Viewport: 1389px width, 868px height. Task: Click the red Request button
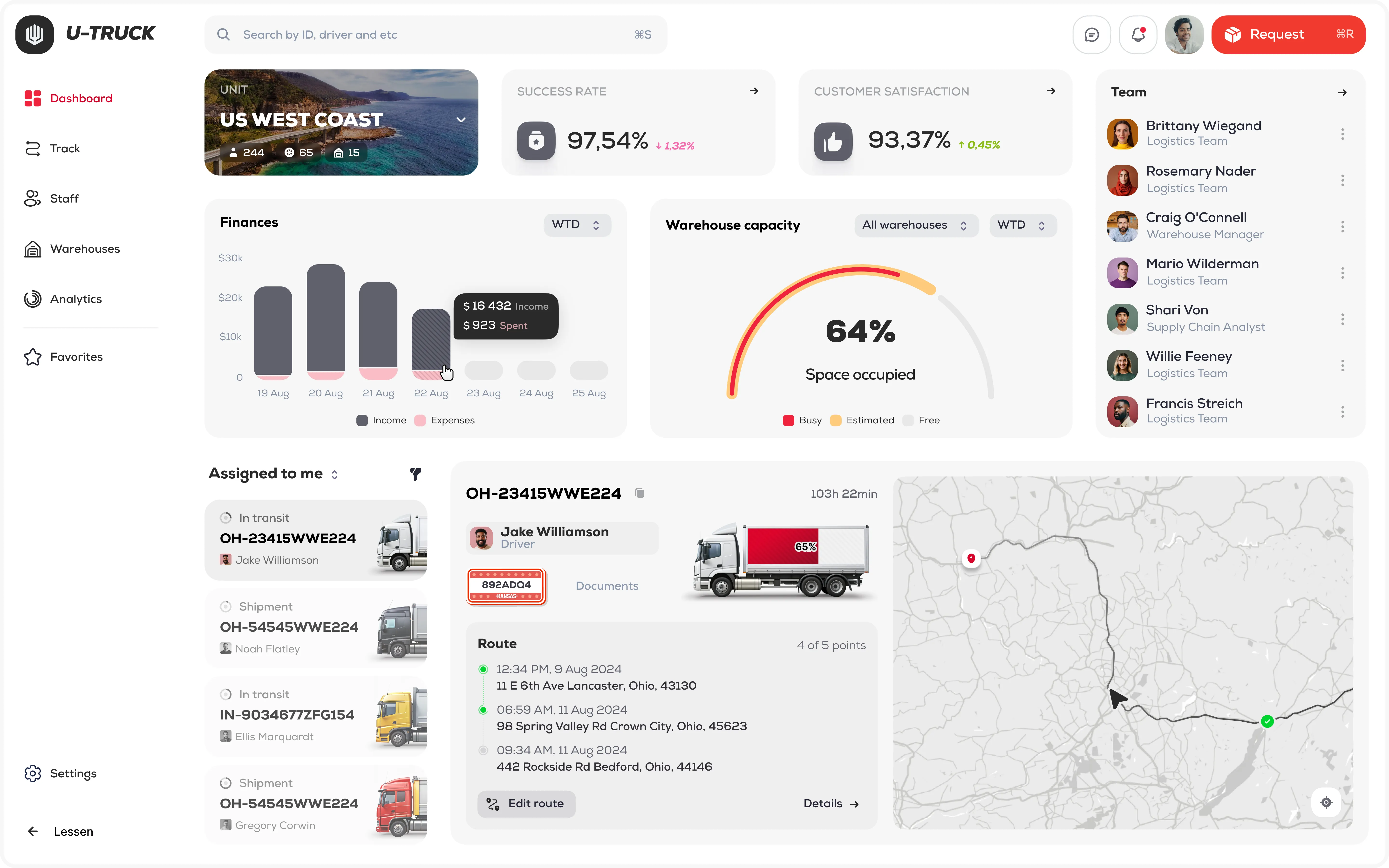click(1288, 34)
